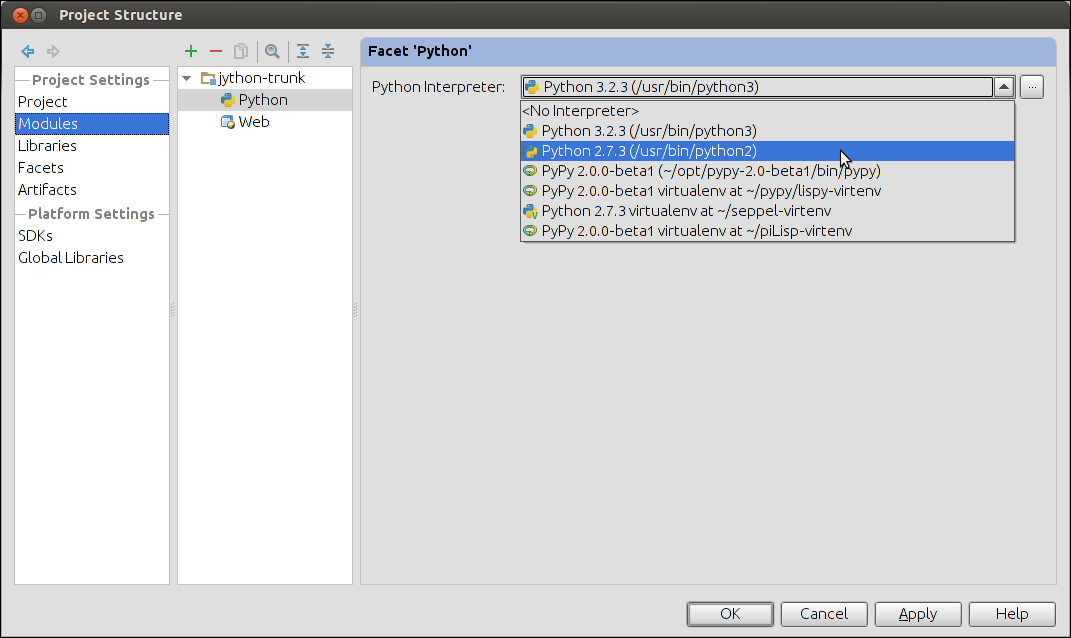Open SDKs under Platform Settings
The height and width of the screenshot is (638, 1071).
[x=35, y=236]
